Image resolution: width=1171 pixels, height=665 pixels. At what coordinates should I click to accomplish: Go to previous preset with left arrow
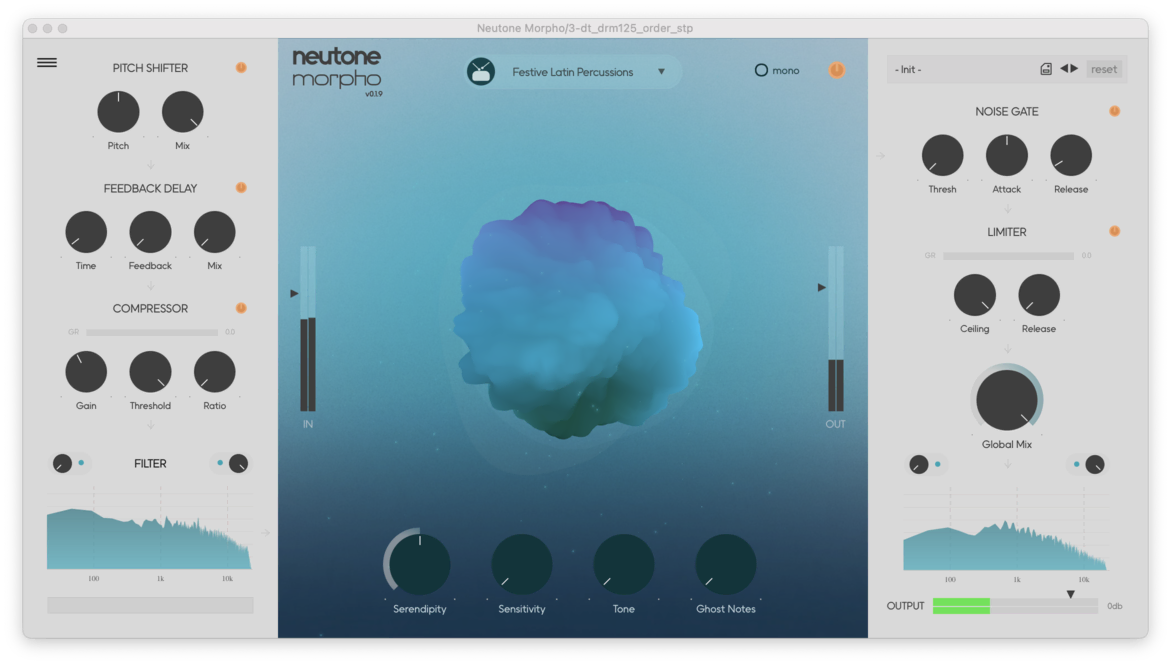[1064, 69]
